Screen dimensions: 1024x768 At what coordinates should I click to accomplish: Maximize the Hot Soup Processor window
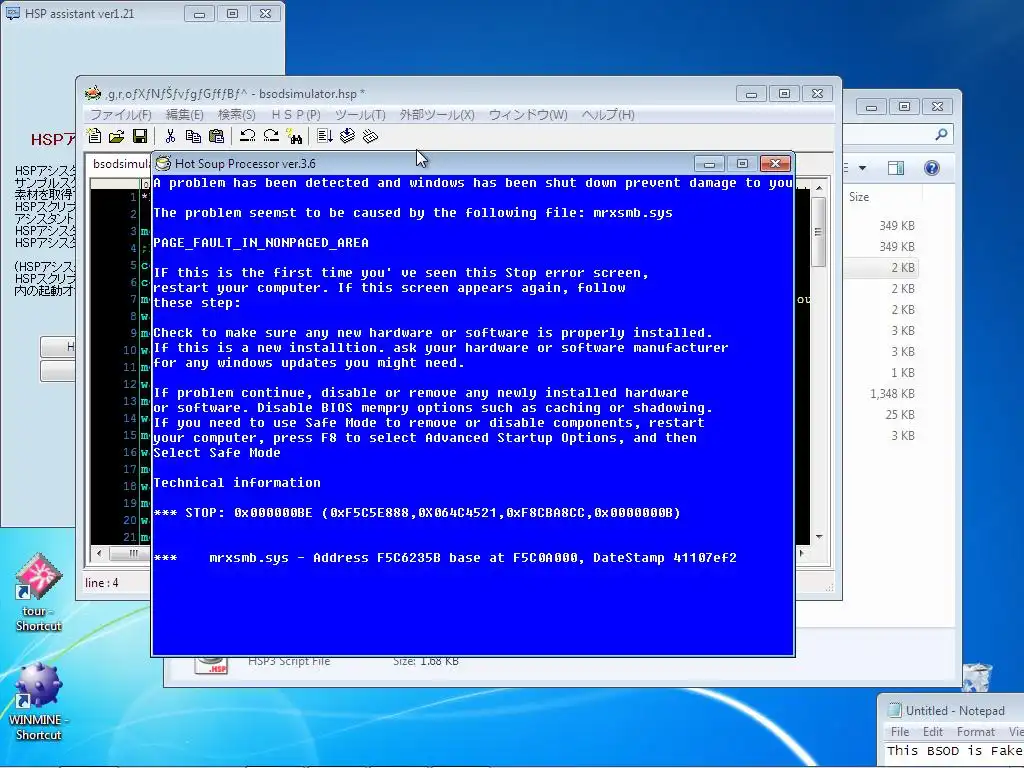(742, 163)
